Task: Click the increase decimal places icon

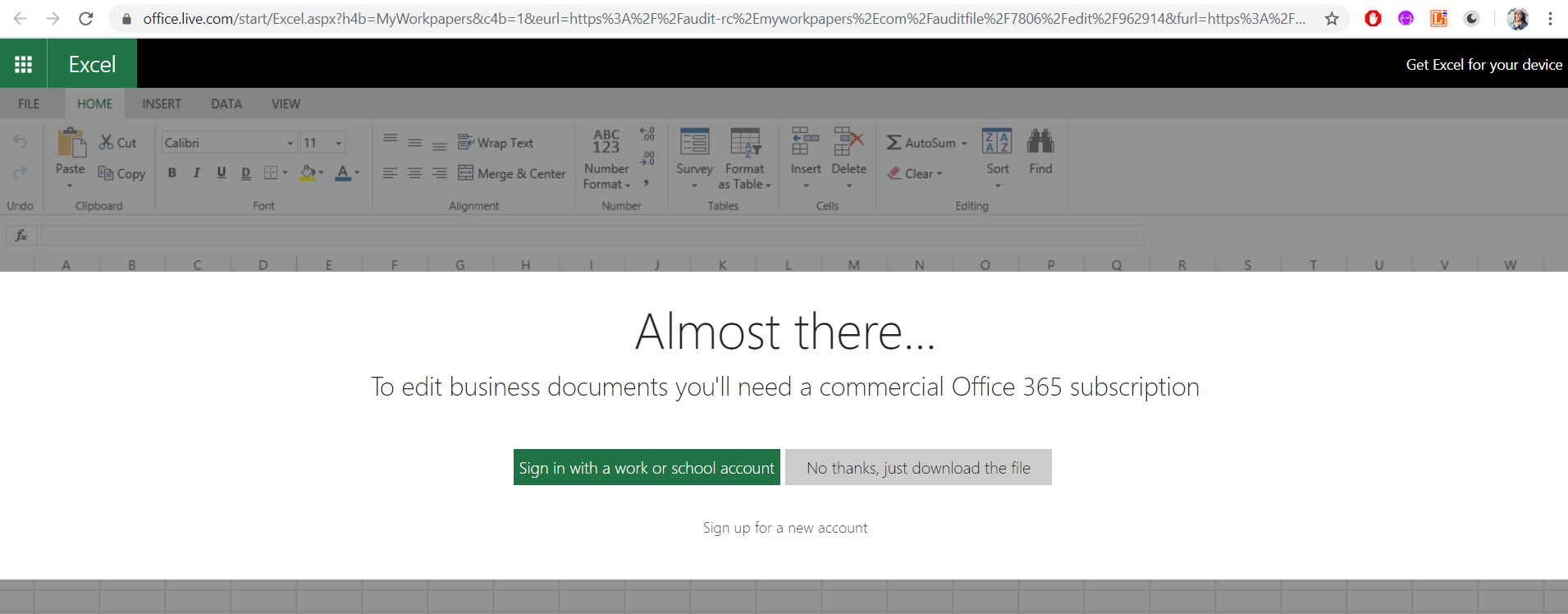Action: (x=647, y=133)
